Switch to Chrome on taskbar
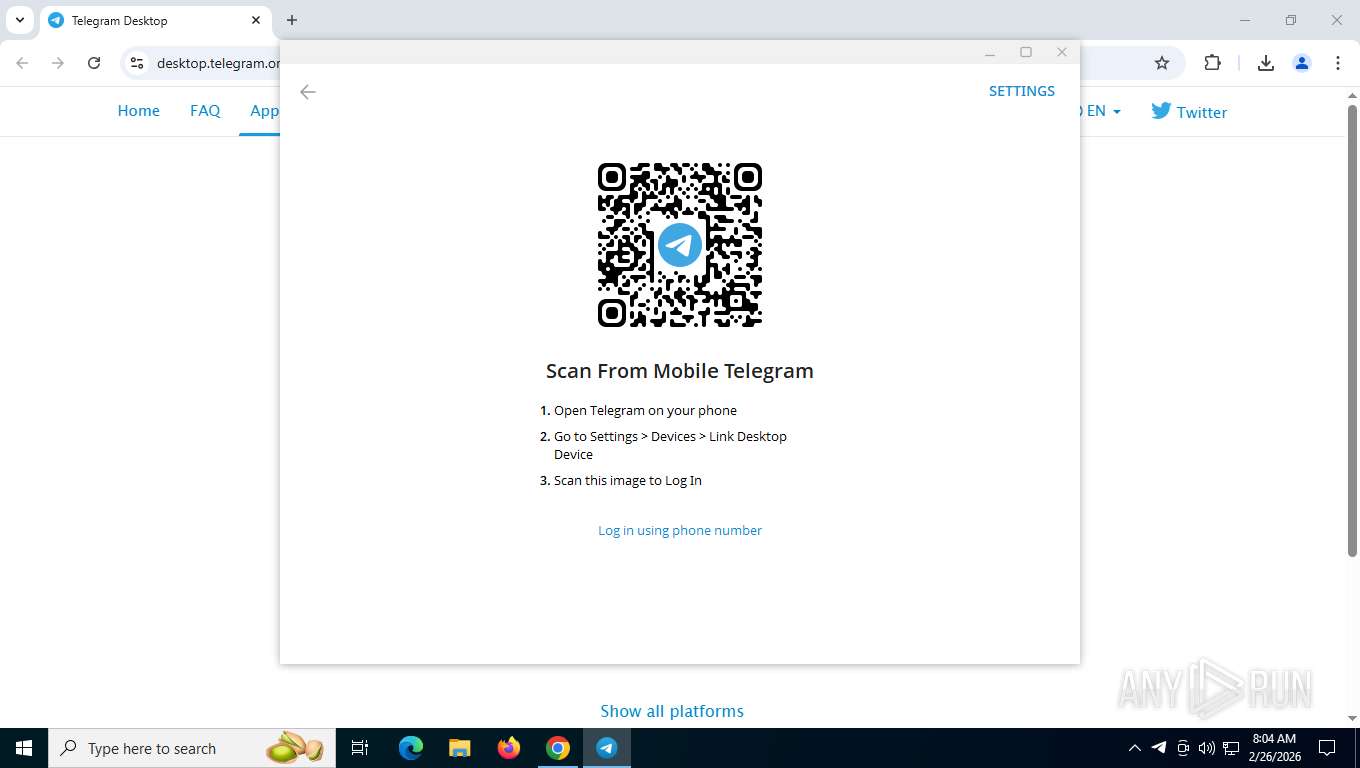 [x=558, y=748]
